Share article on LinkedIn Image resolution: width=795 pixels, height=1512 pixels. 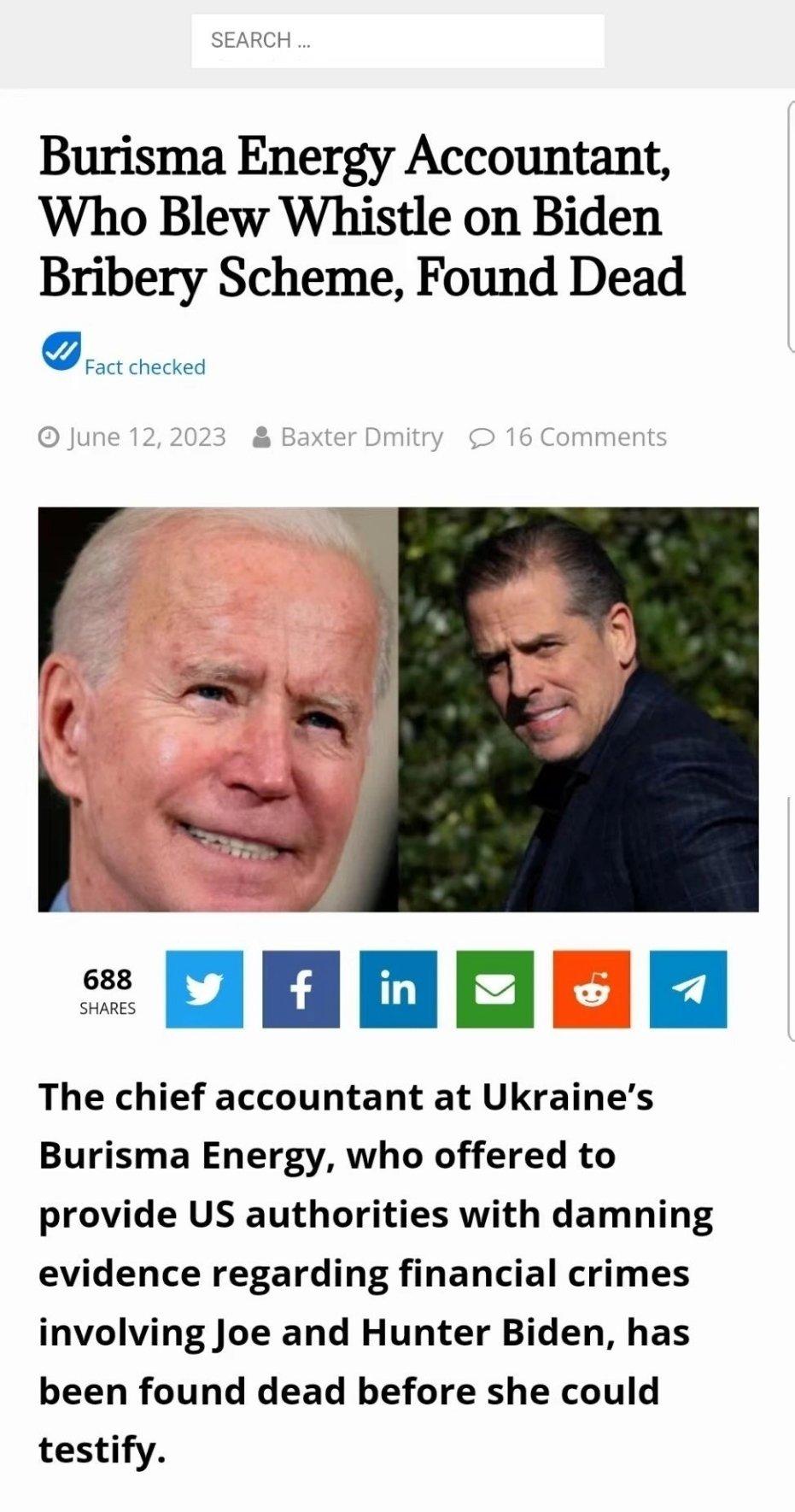(x=398, y=988)
